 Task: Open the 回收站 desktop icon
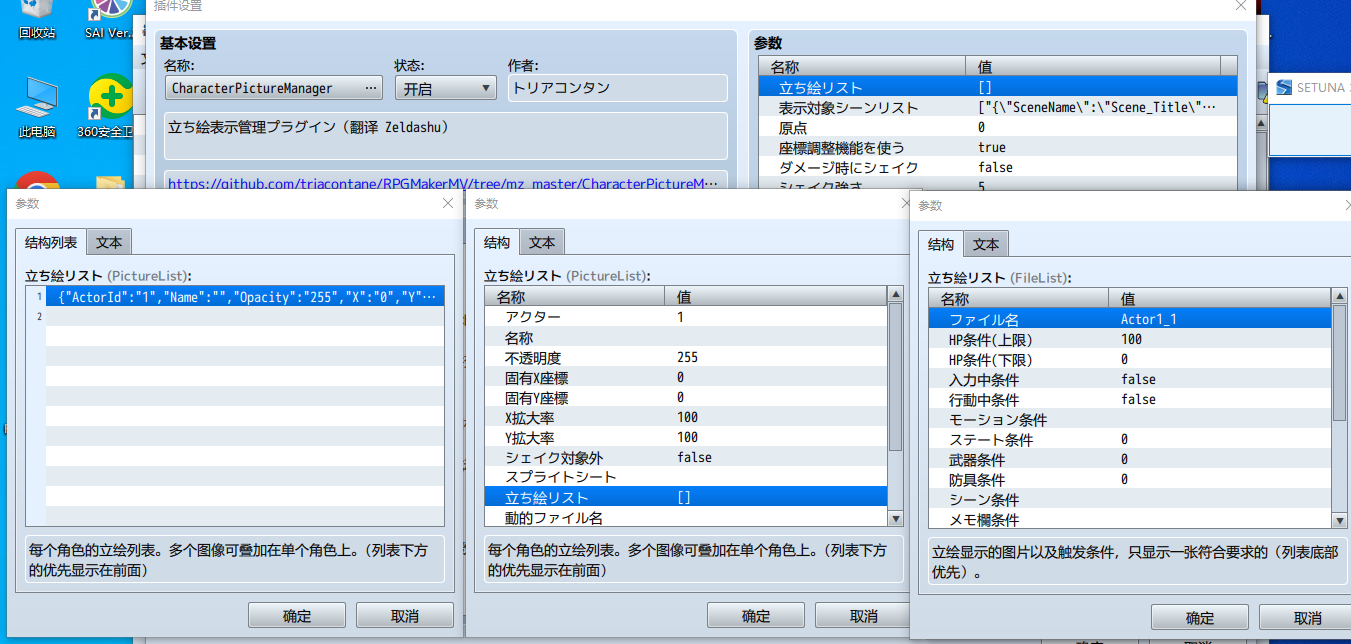coord(37,20)
